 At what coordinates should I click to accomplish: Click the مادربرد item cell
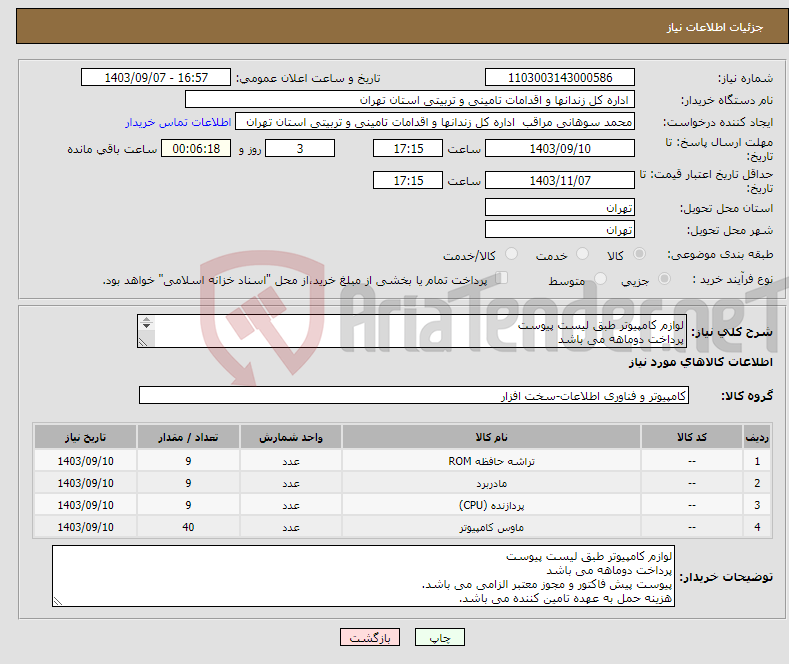(491, 483)
